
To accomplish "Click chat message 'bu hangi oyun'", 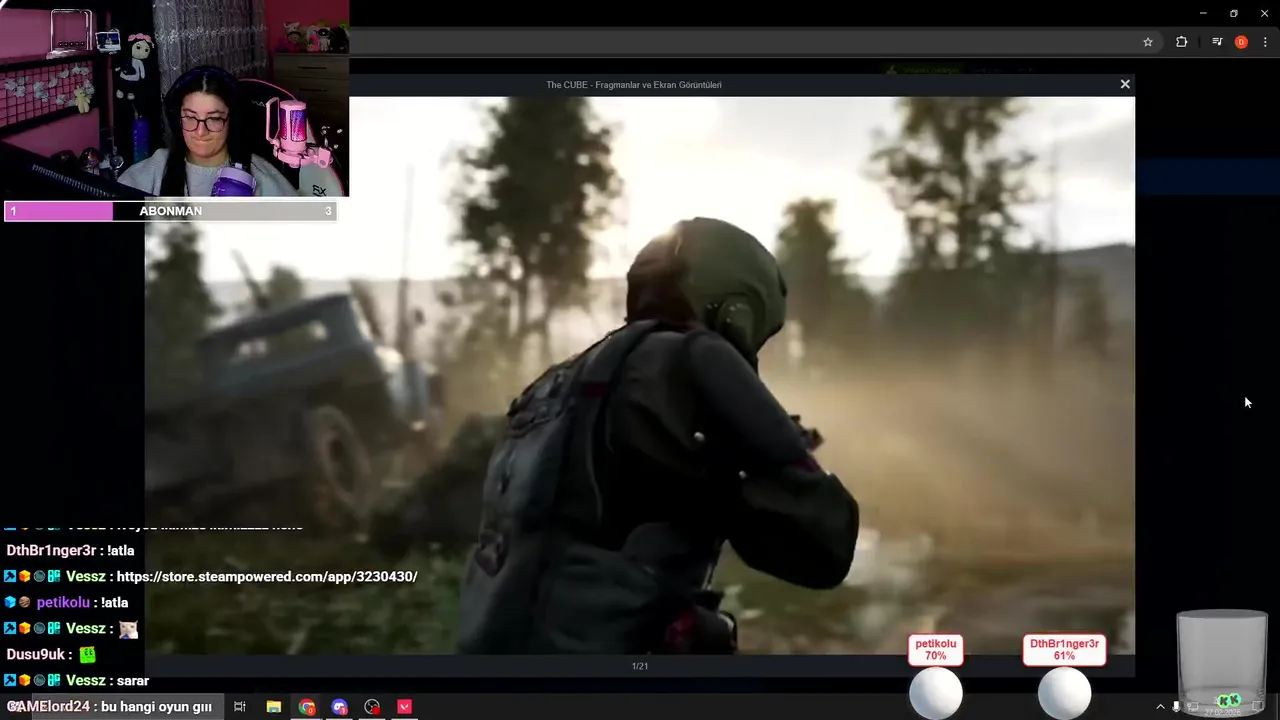I will pyautogui.click(x=157, y=706).
